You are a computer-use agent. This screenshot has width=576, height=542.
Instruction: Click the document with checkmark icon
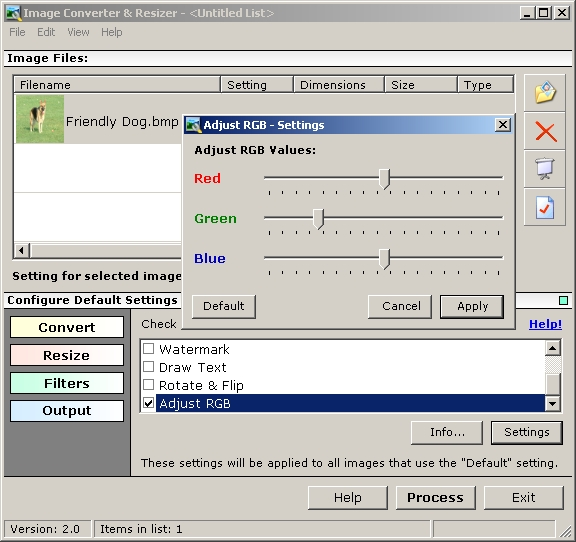[x=545, y=207]
